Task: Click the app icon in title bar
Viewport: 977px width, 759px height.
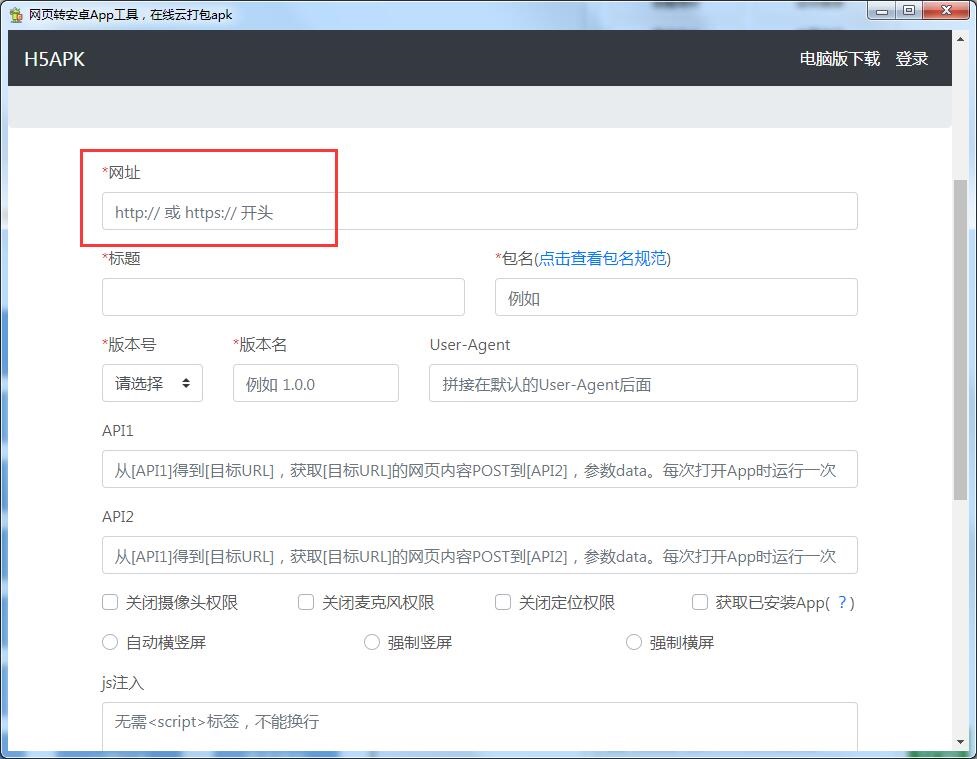Action: coord(16,14)
